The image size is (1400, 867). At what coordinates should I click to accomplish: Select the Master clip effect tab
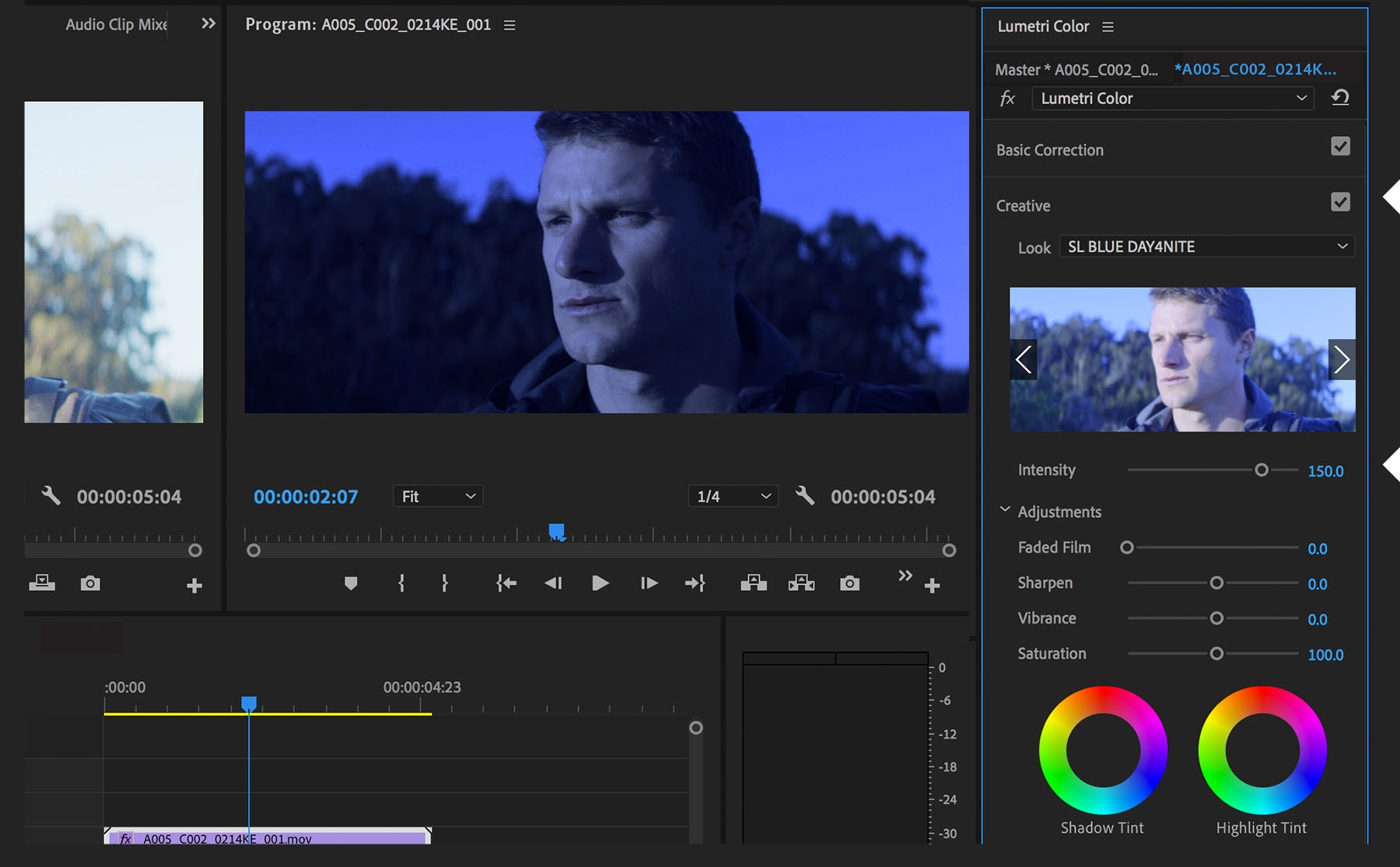coord(1076,69)
